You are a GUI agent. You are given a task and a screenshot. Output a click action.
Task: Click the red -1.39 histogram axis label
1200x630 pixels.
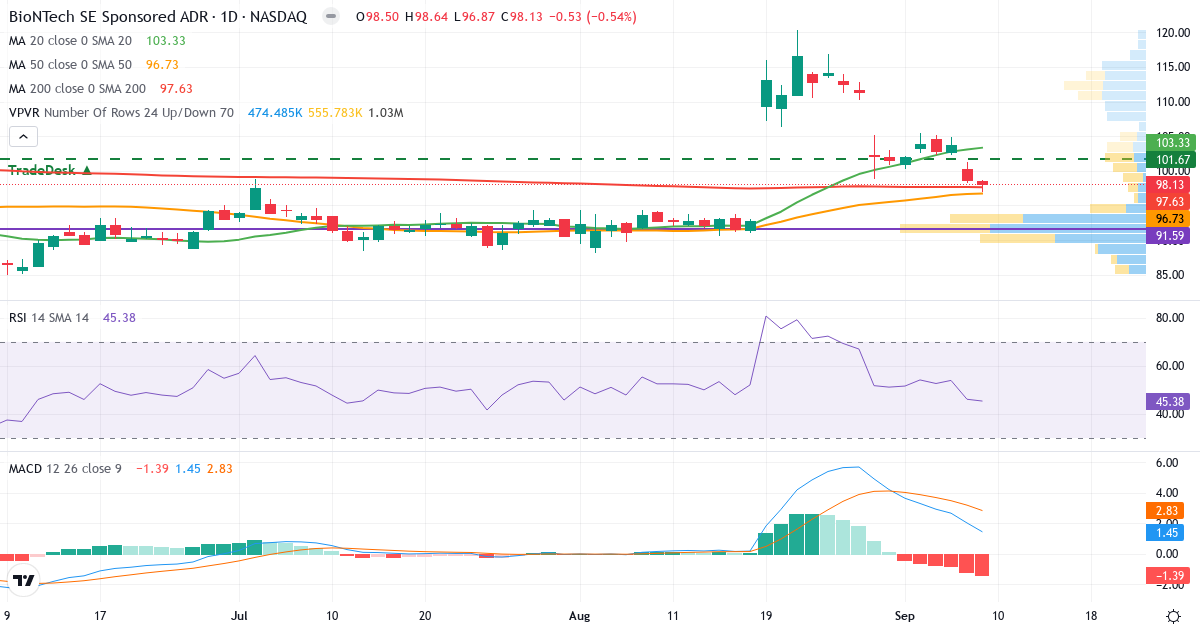coord(1169,575)
